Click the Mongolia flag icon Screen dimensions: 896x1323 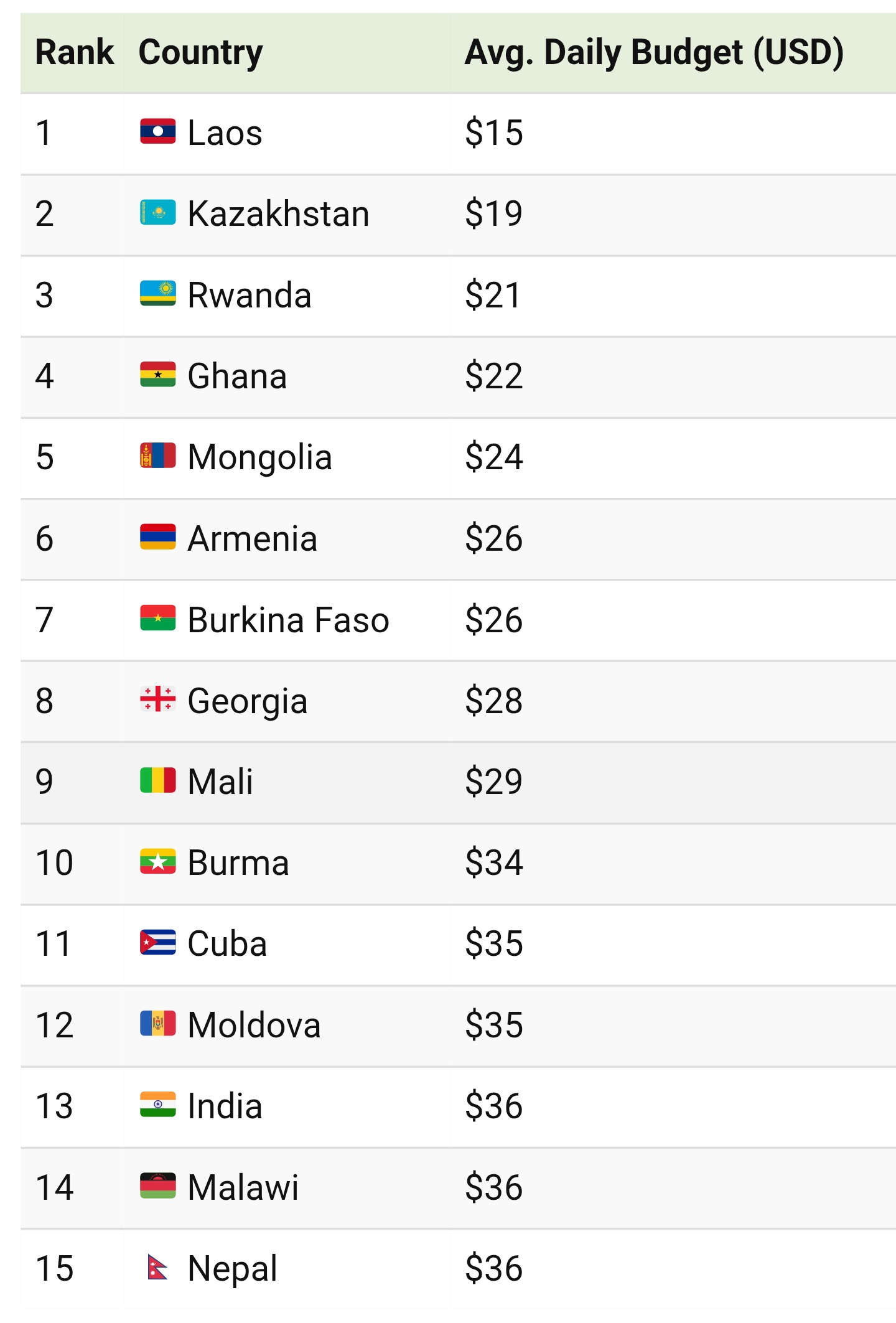pyautogui.click(x=157, y=456)
